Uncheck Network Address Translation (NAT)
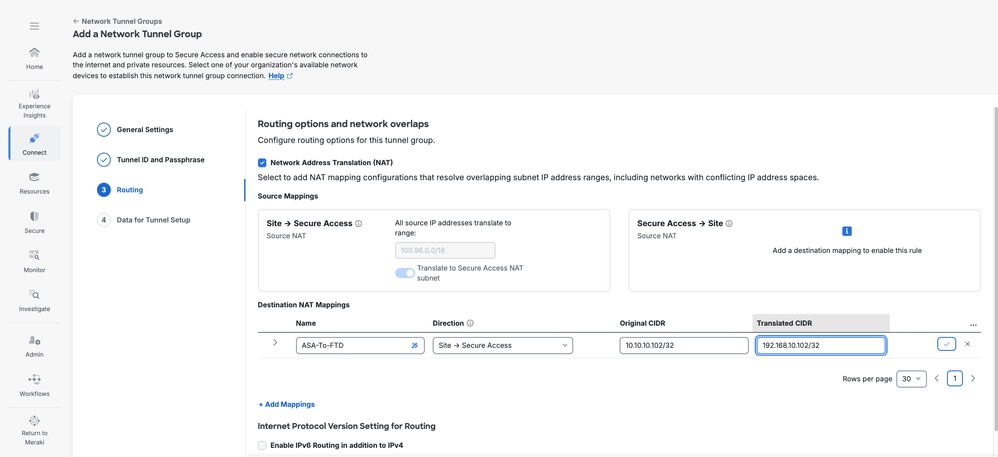The width and height of the screenshot is (998, 457). pos(262,162)
